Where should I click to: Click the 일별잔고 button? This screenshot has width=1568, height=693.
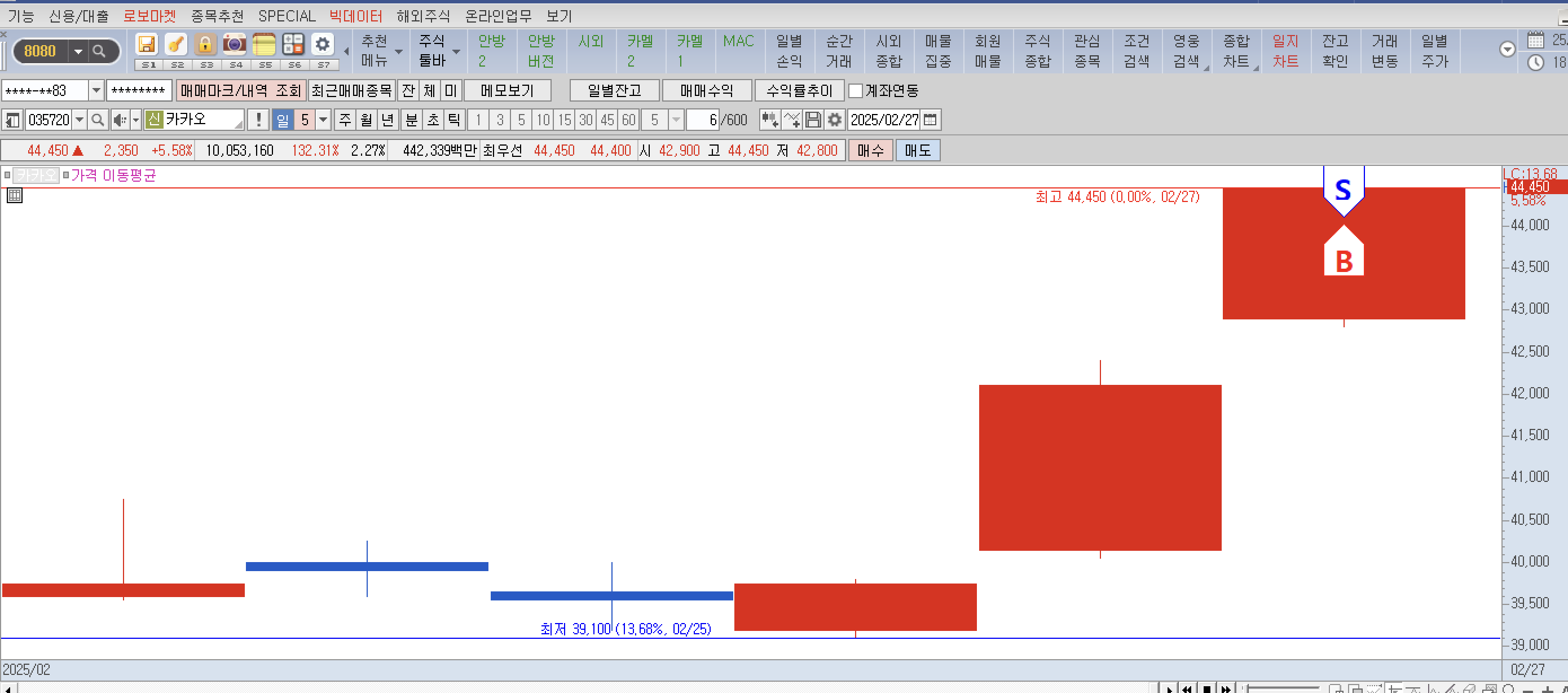tap(614, 91)
